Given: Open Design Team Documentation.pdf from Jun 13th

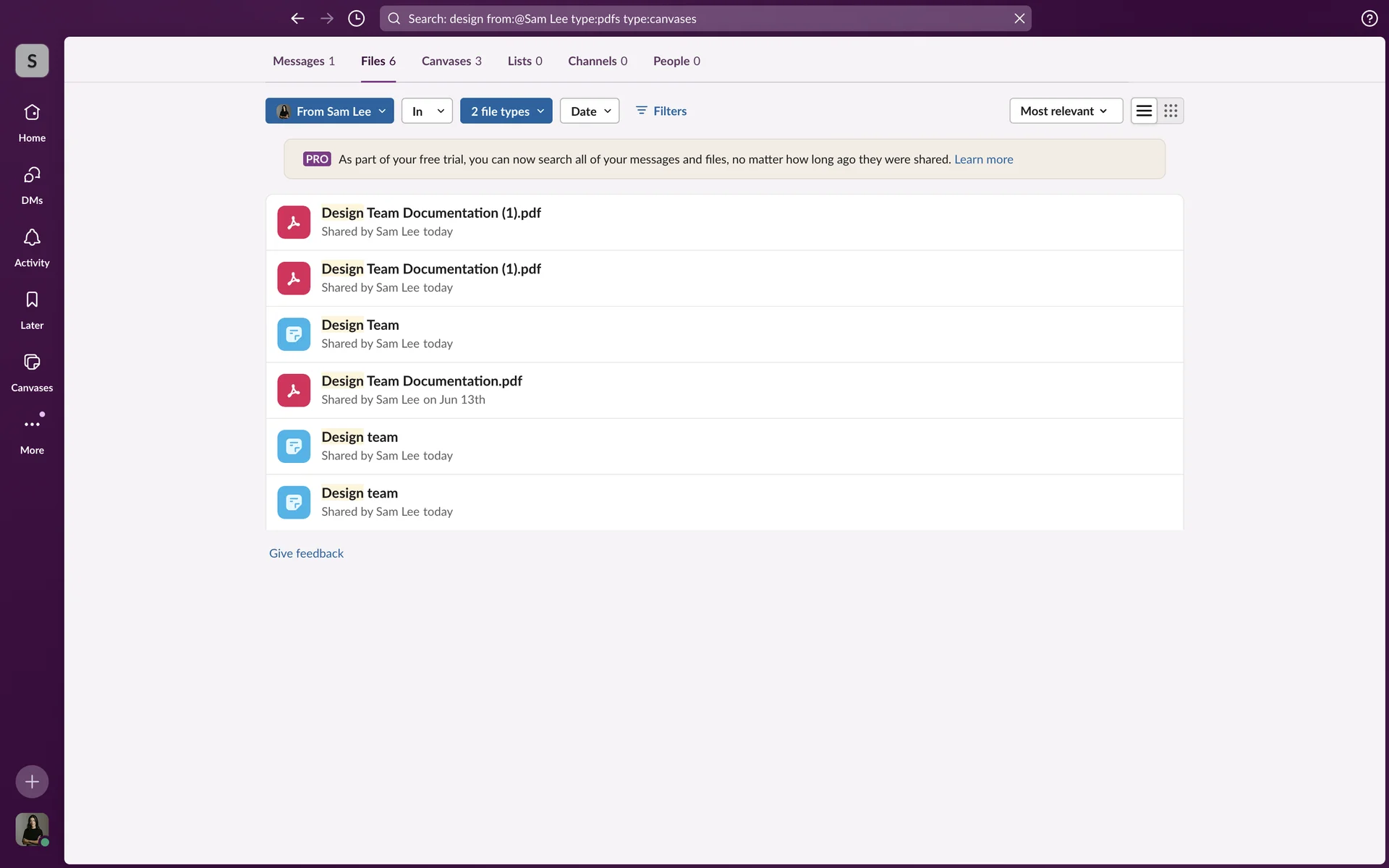Looking at the screenshot, I should (421, 381).
